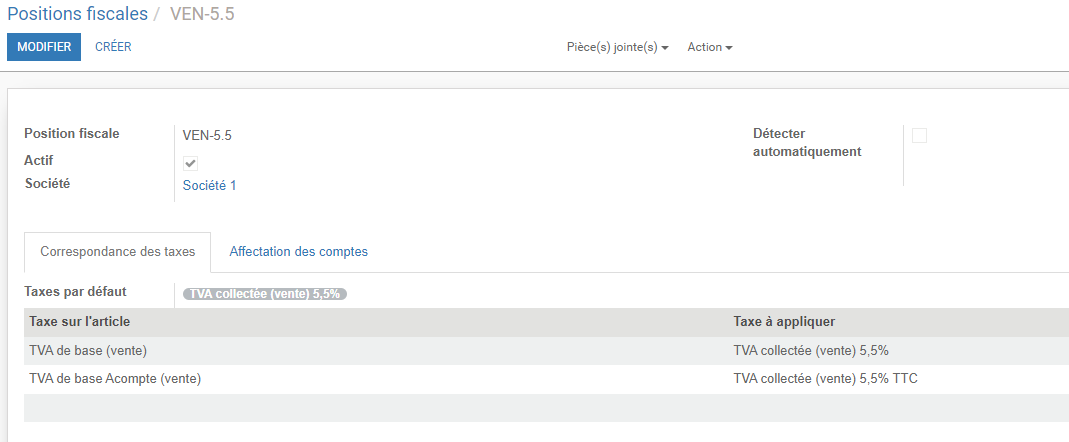Click TVA collectée (vente) 5,5% TTC cell
Image resolution: width=1069 pixels, height=442 pixels.
coord(826,379)
